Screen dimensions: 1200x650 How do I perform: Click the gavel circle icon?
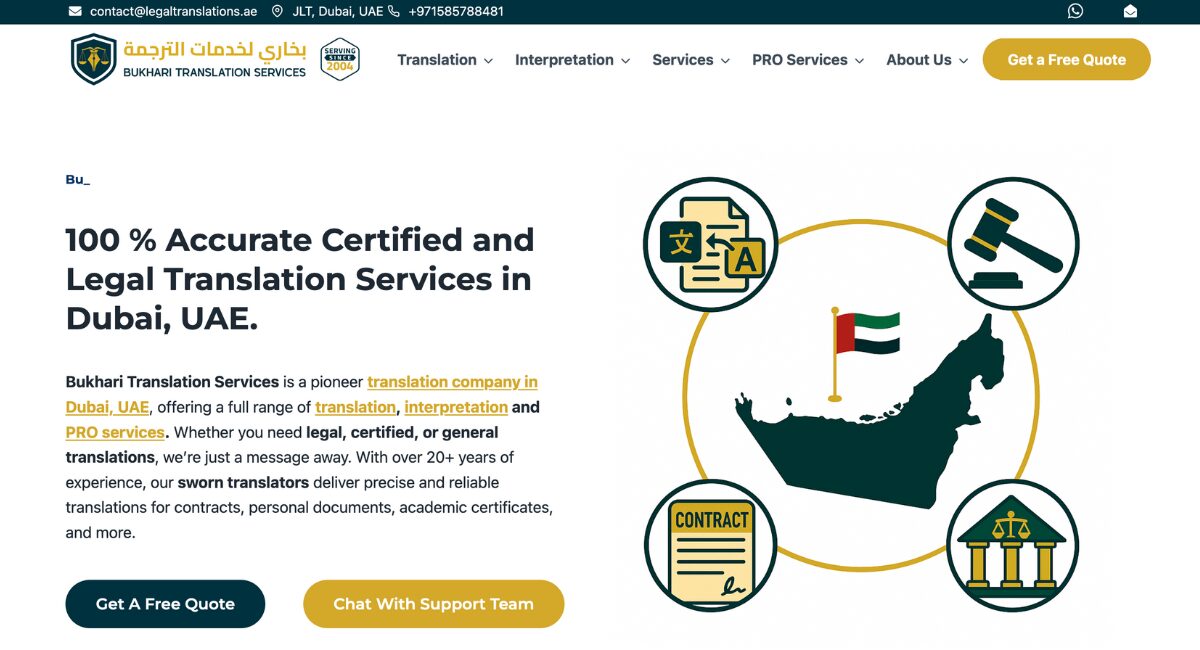tap(1013, 245)
